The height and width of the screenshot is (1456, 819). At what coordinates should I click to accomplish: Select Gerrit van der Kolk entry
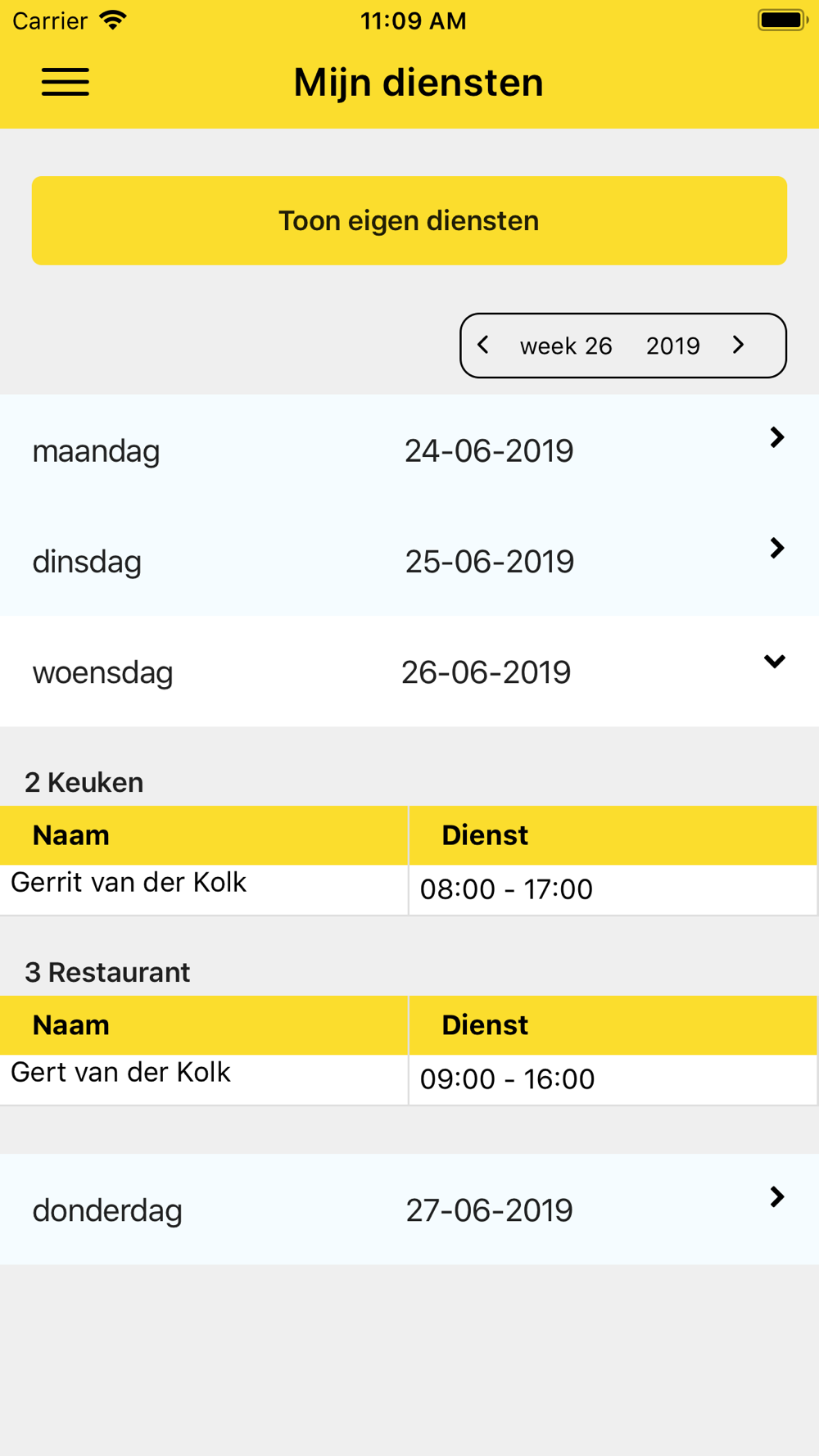click(x=129, y=882)
